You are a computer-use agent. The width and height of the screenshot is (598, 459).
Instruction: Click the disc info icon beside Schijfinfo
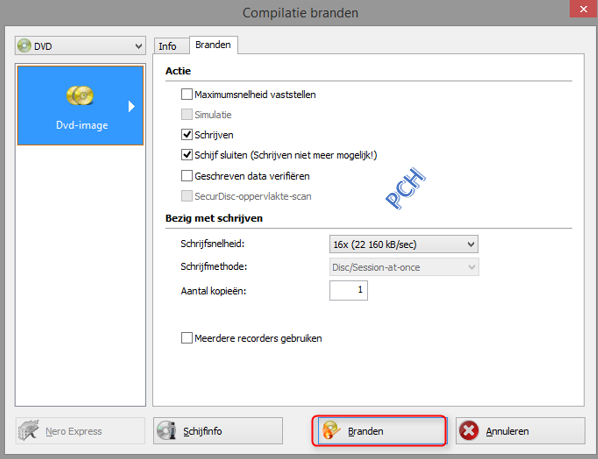point(167,431)
